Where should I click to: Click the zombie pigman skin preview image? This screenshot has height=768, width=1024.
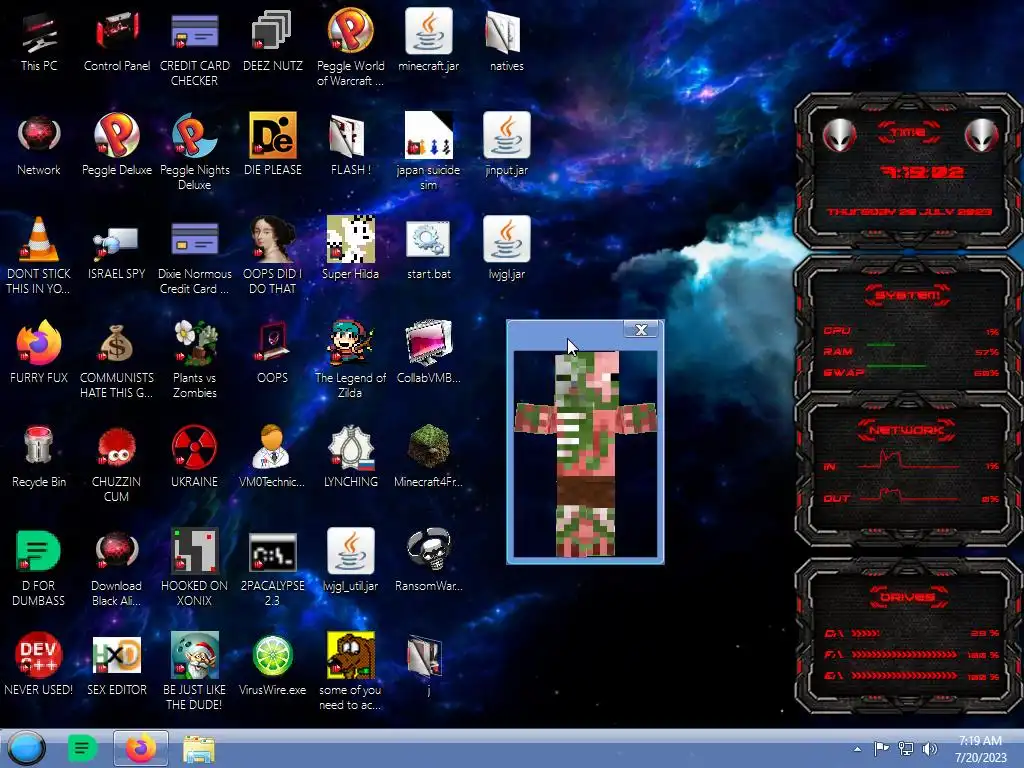(586, 455)
